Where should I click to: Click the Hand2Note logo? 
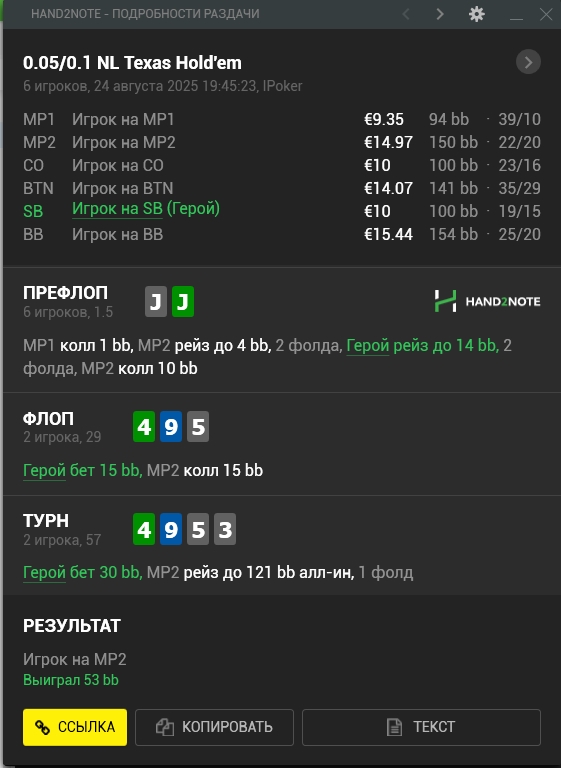[488, 301]
